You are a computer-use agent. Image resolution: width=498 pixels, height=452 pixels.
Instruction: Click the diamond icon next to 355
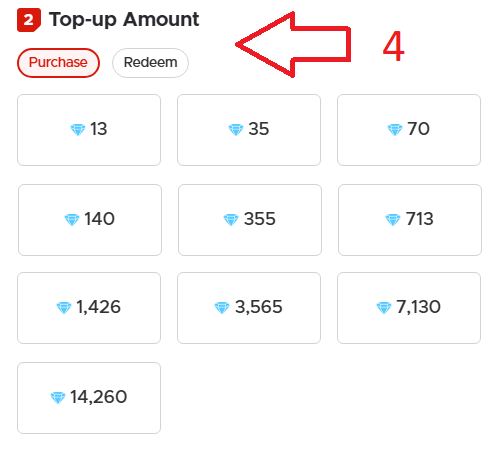[231, 220]
